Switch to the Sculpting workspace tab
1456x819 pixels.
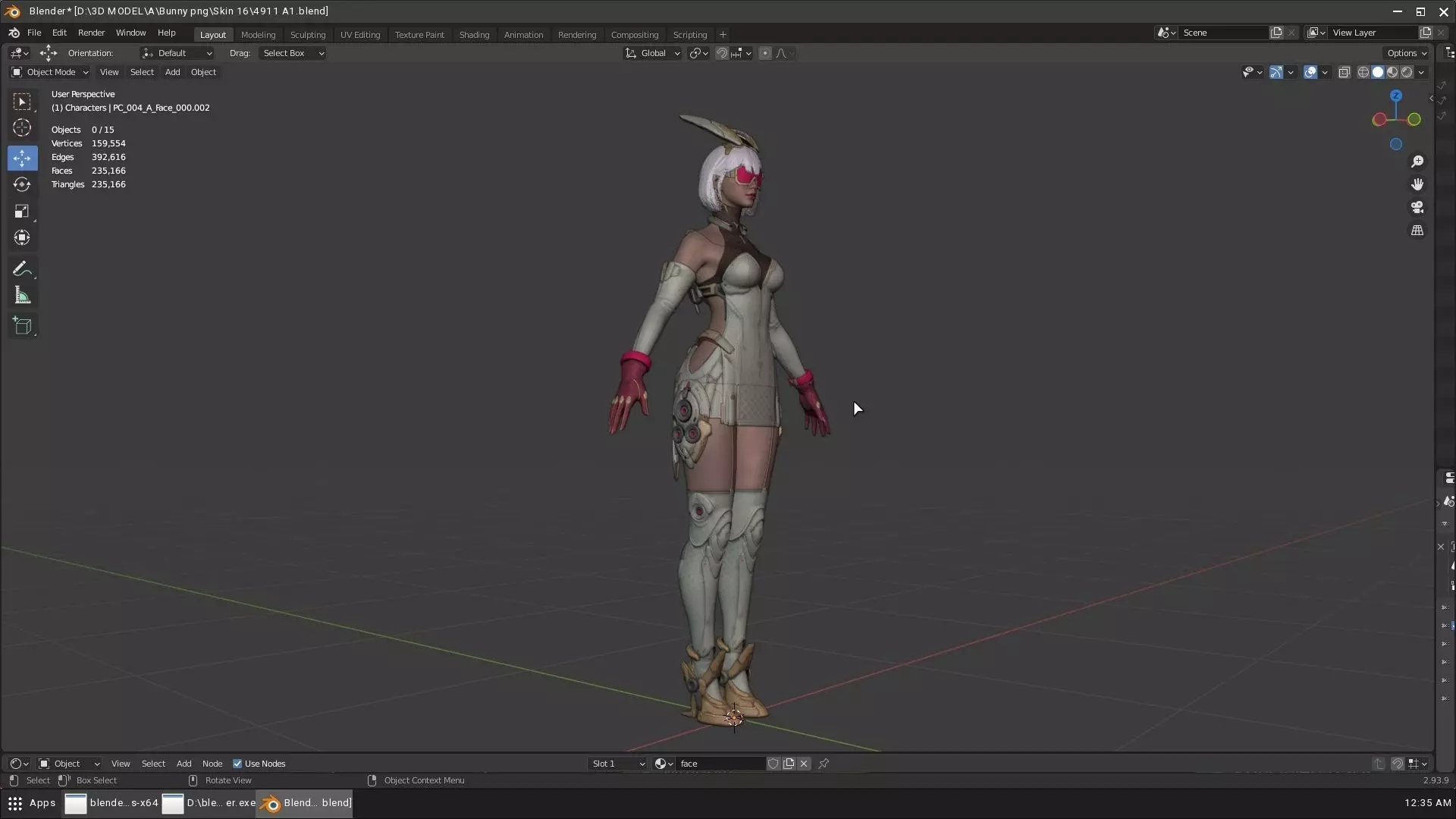[308, 35]
